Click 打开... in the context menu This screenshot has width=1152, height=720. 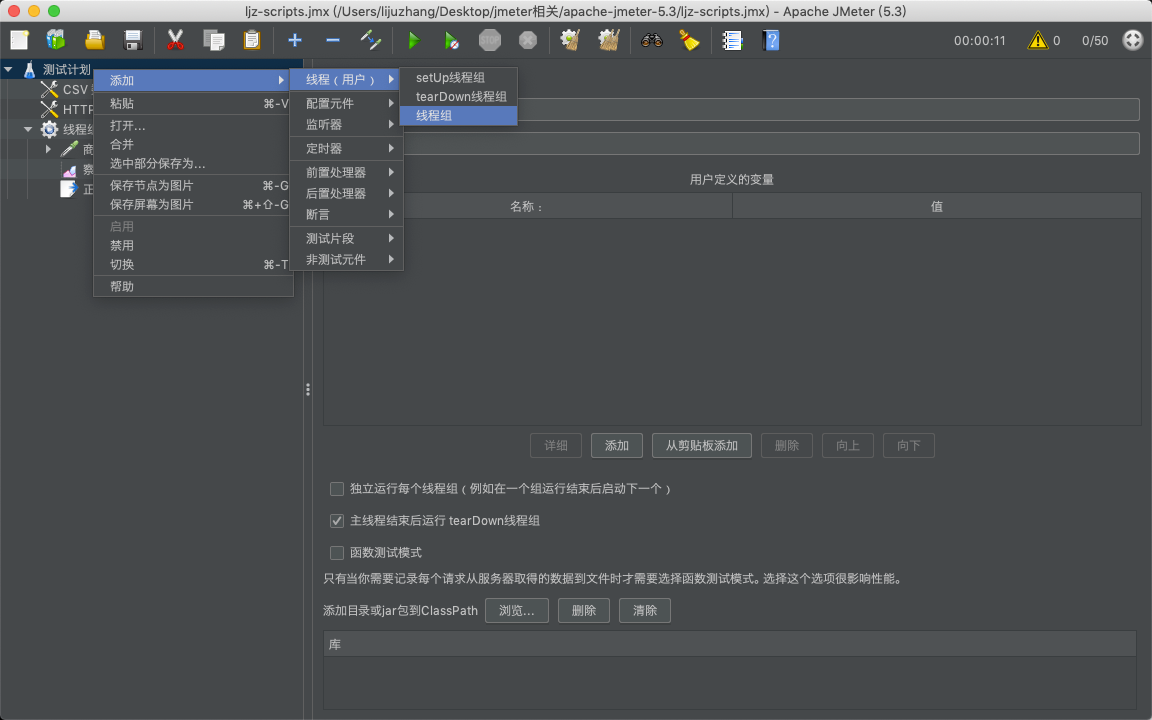pos(193,126)
